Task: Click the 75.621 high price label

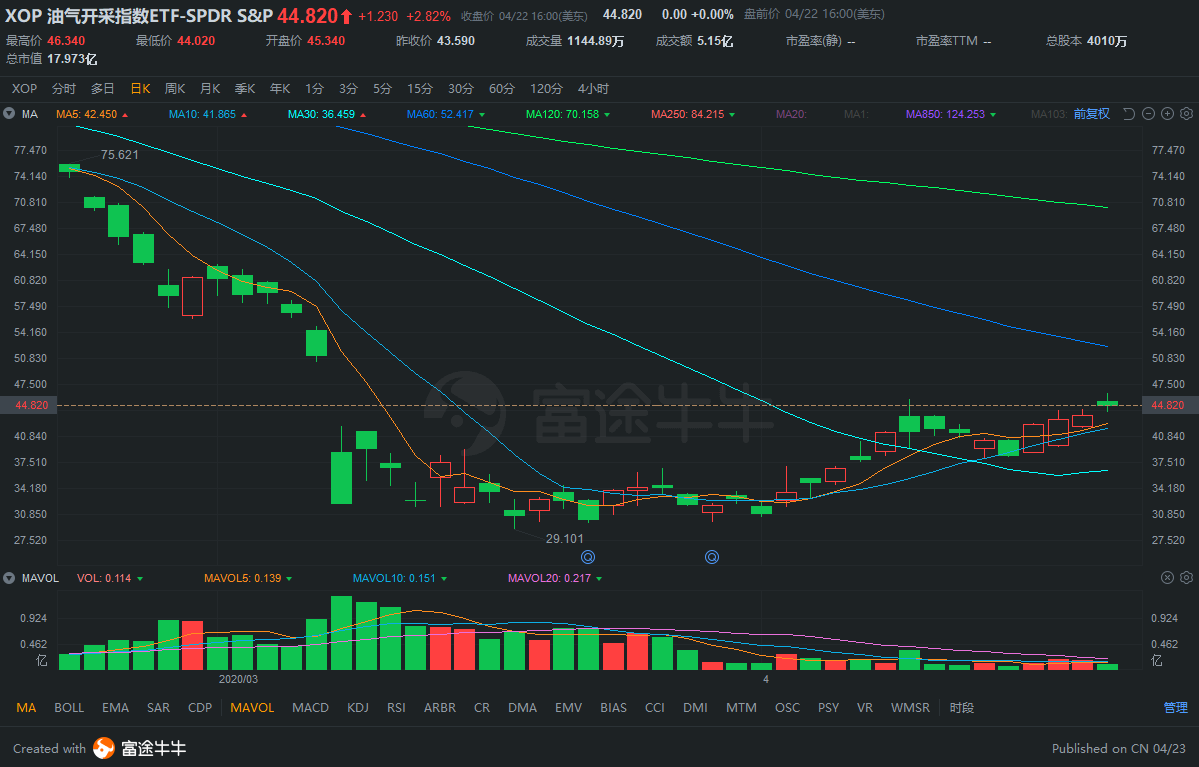Action: click(120, 154)
